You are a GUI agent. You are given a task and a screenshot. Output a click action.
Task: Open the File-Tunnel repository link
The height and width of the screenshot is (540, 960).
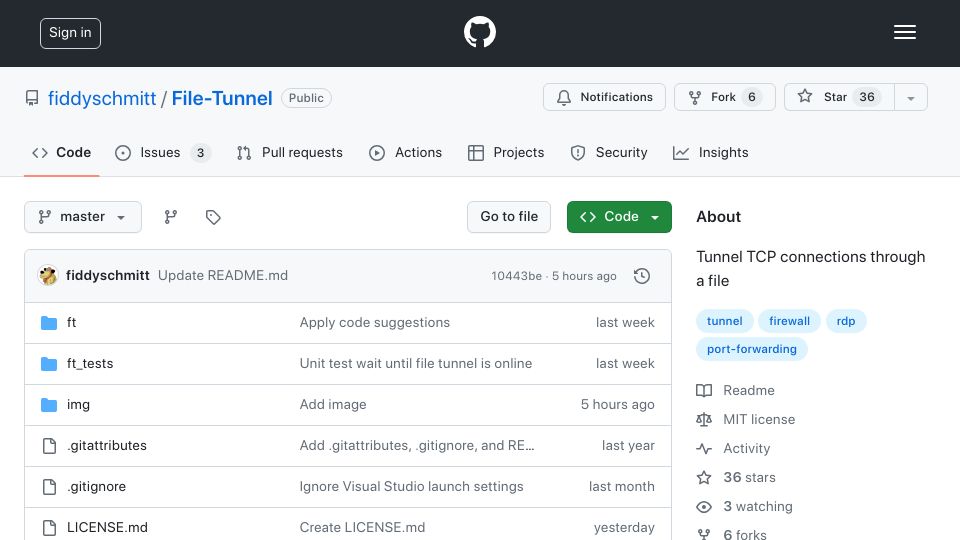[222, 98]
